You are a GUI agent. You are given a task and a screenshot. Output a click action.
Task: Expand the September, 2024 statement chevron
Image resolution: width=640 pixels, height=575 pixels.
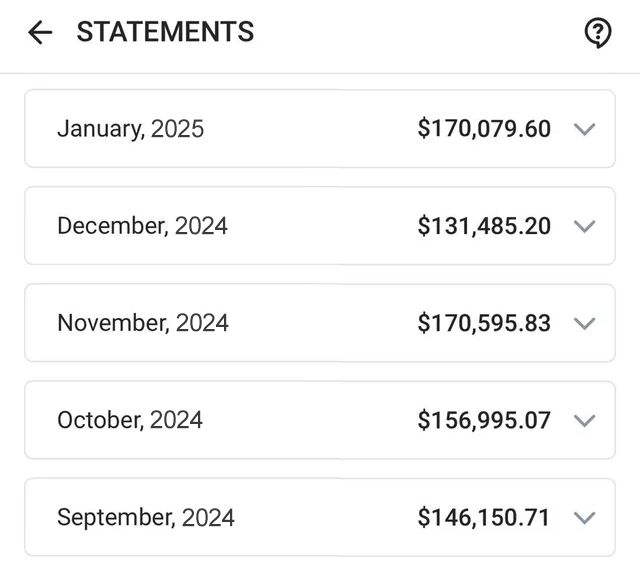pos(584,517)
